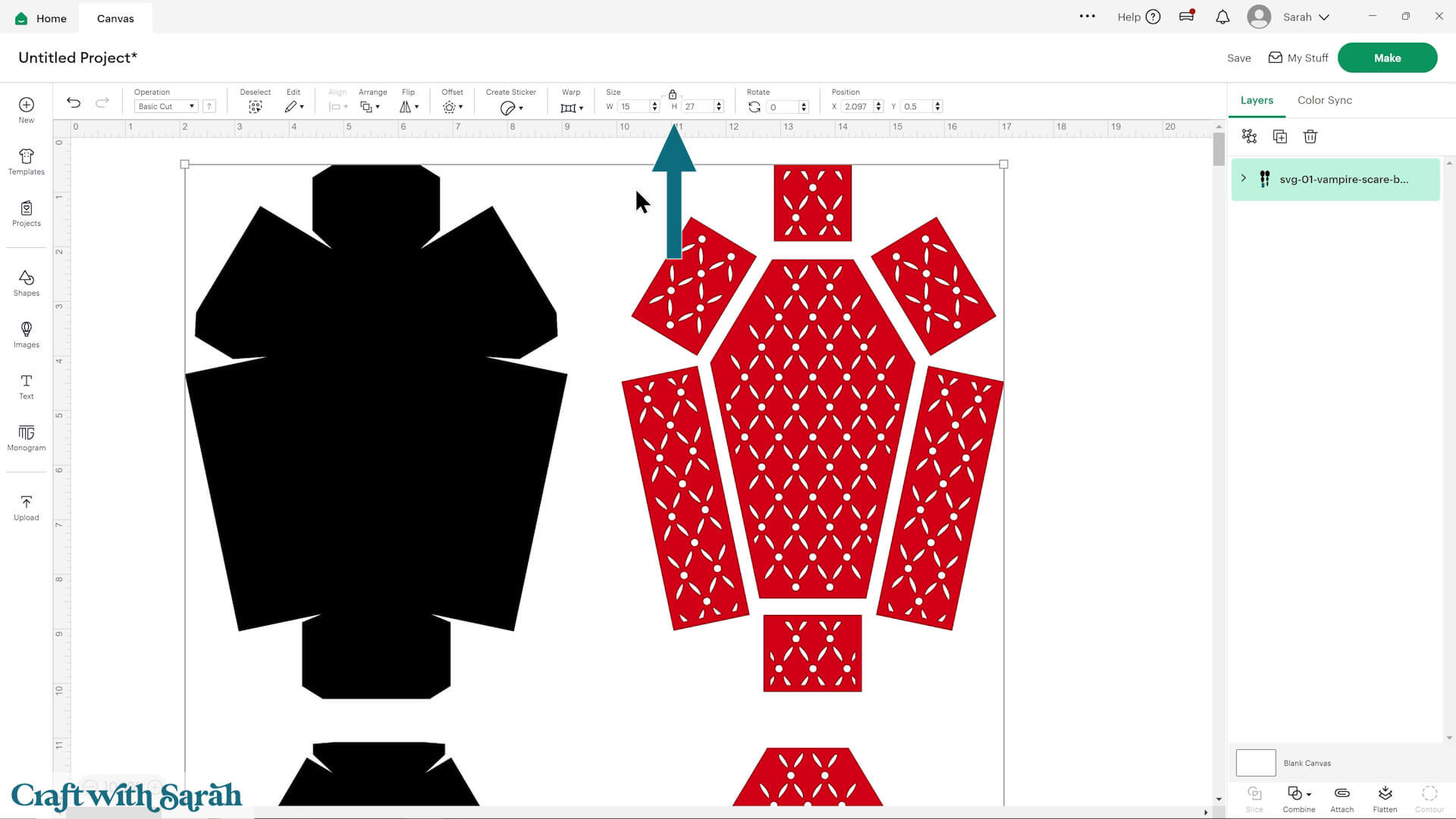Viewport: 1456px width, 819px height.
Task: Select the Shapes tool in the left sidebar
Action: tap(26, 282)
